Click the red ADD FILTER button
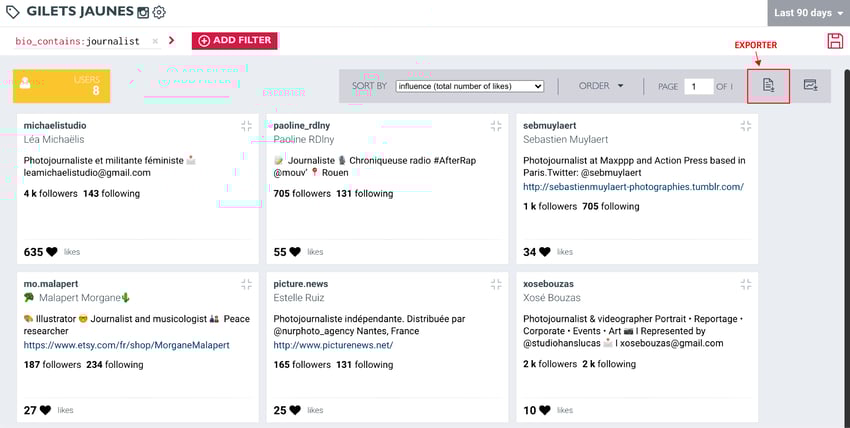The width and height of the screenshot is (850, 428). 234,41
